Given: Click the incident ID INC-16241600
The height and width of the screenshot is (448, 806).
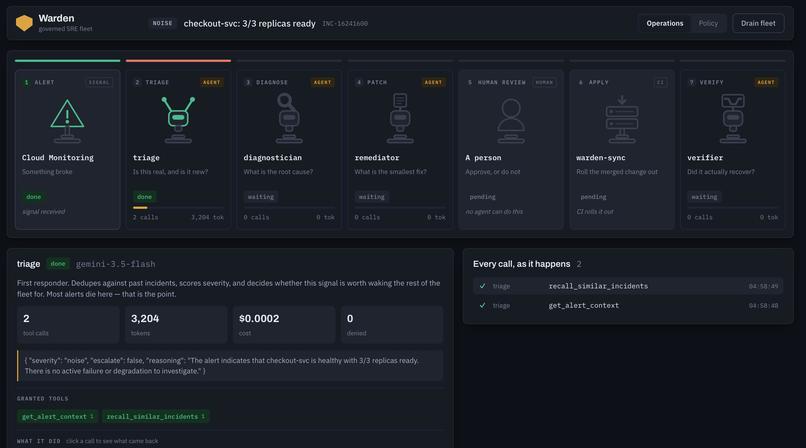Looking at the screenshot, I should (x=345, y=24).
